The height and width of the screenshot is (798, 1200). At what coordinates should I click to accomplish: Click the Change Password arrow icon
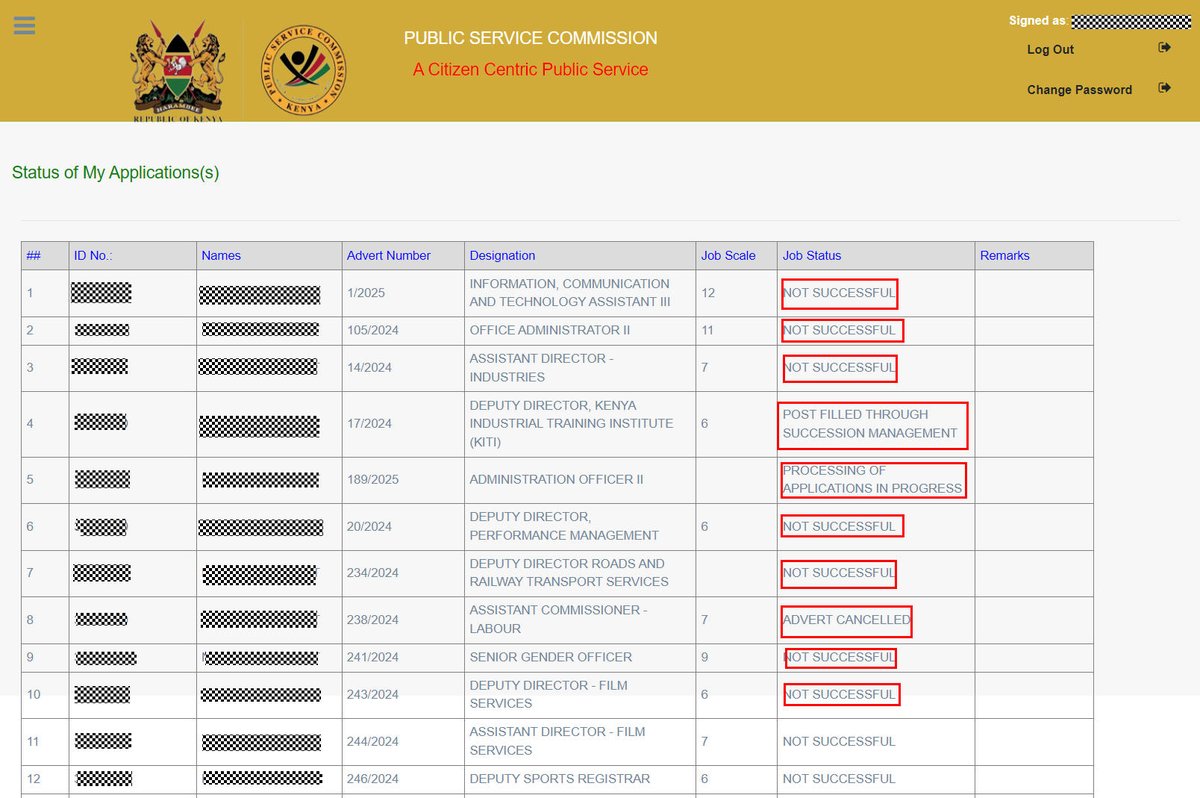[1164, 88]
